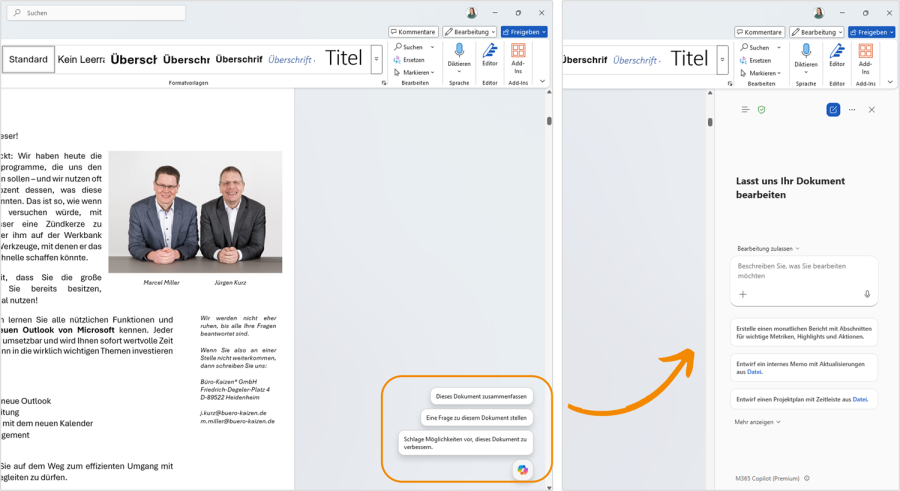Image resolution: width=900 pixels, height=491 pixels.
Task: Choose internes Memo prompt suggestion
Action: [x=804, y=368]
